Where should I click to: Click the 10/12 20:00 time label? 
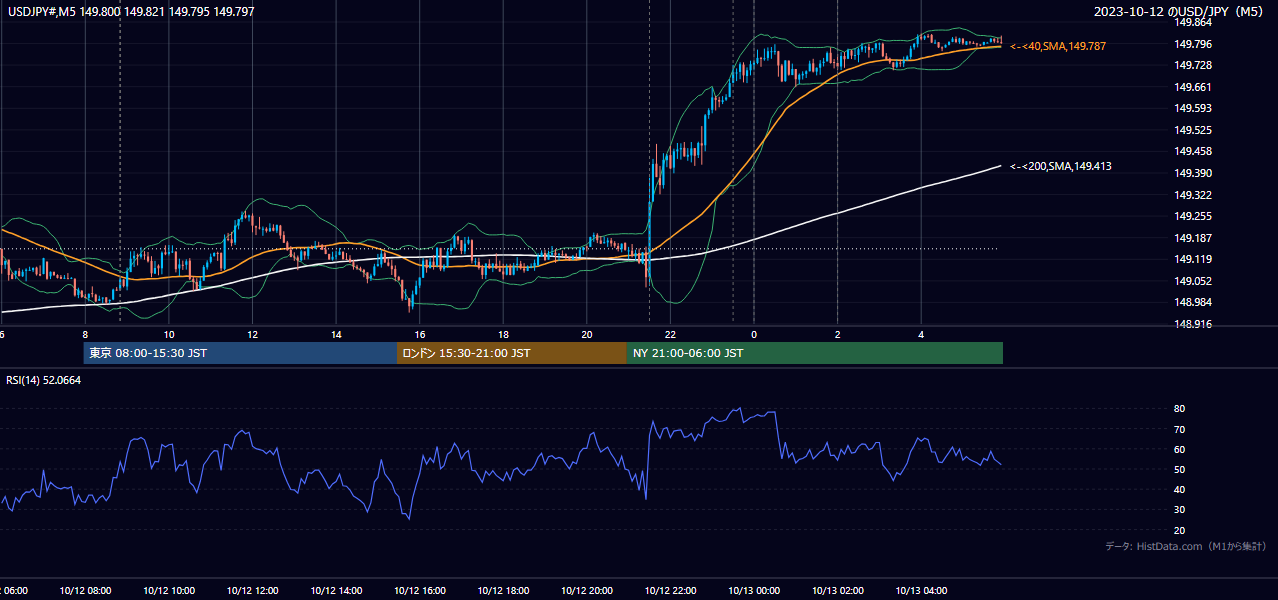click(586, 591)
